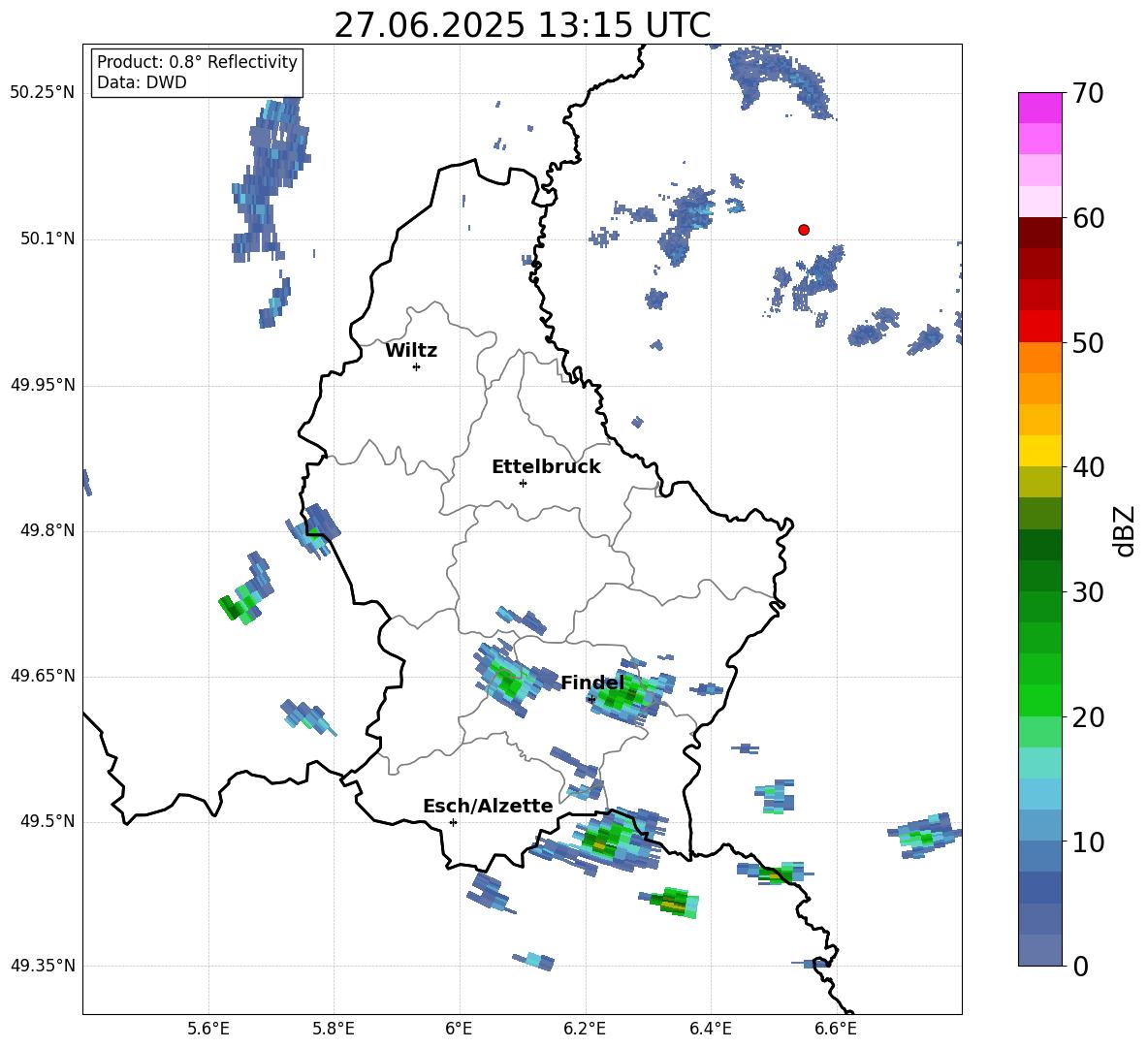Click the cross marker below Wiltz
This screenshot has height=1048, width=1148.
click(417, 366)
